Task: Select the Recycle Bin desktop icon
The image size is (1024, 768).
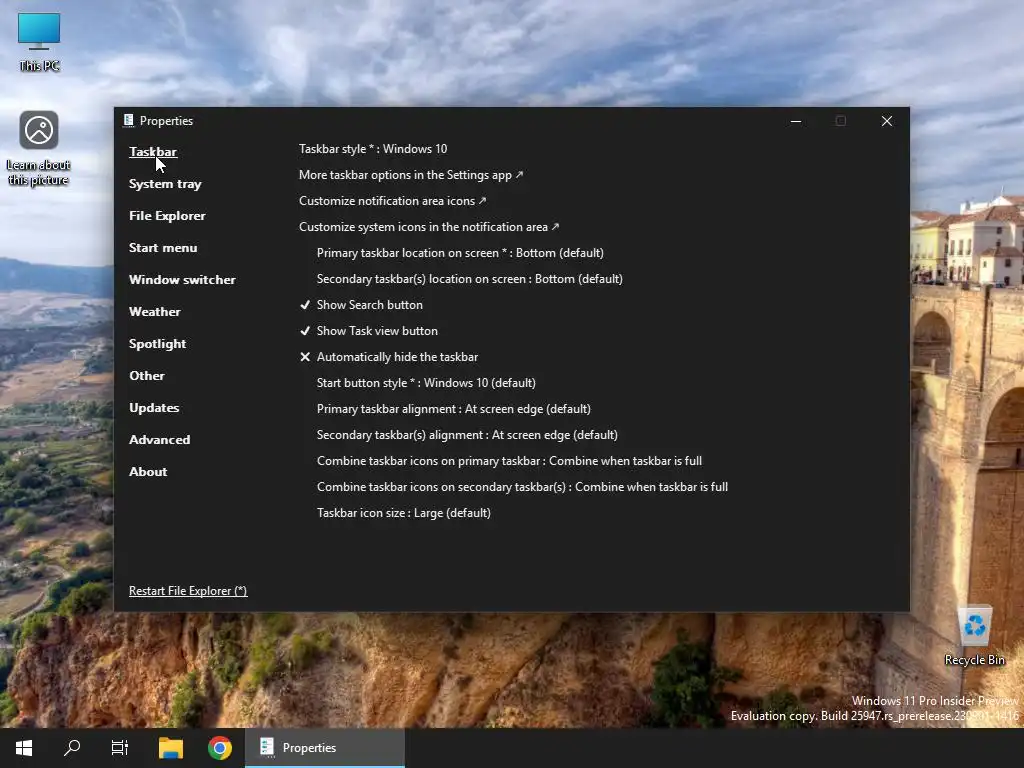Action: [974, 635]
